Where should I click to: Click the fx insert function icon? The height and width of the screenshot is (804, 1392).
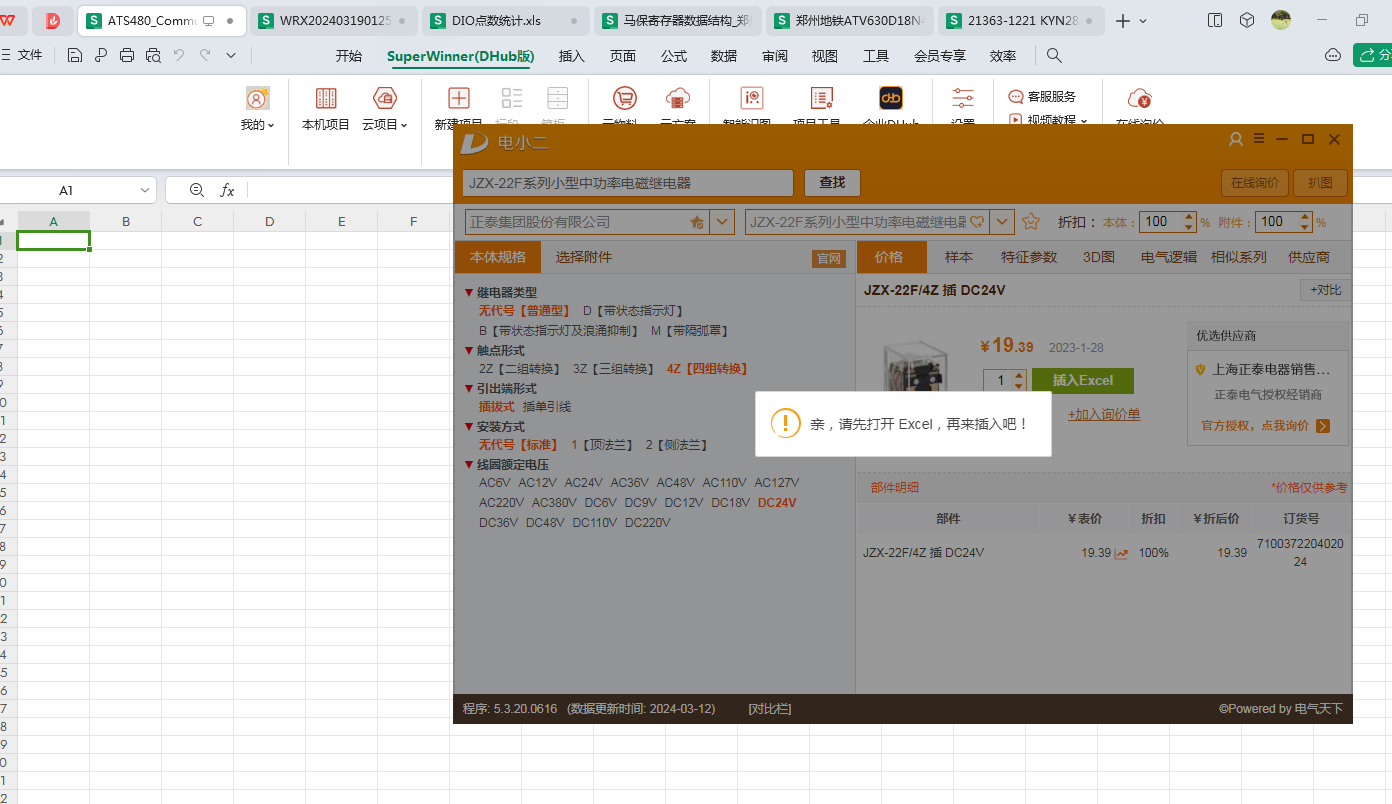pos(227,190)
